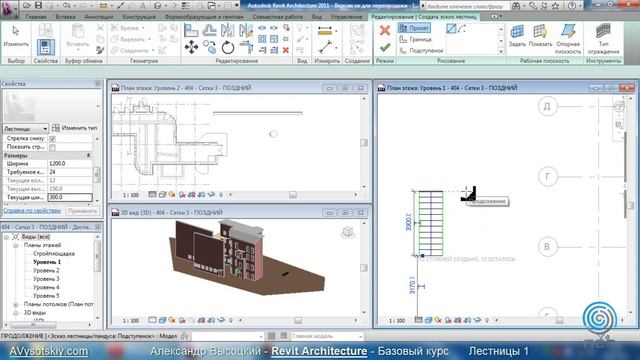
Task: Click the Array tool icon
Action: tap(262, 39)
